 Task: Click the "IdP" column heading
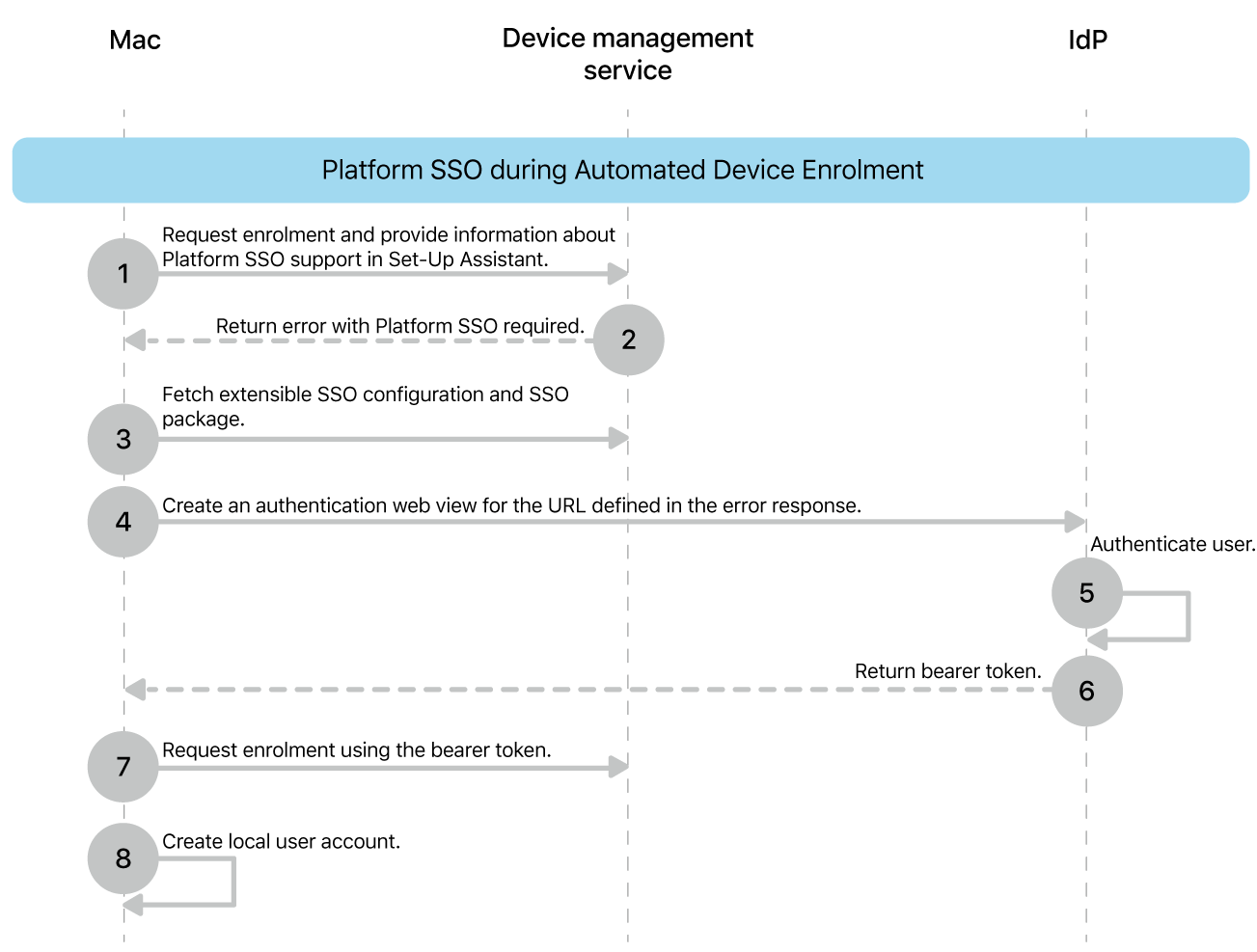1087,41
